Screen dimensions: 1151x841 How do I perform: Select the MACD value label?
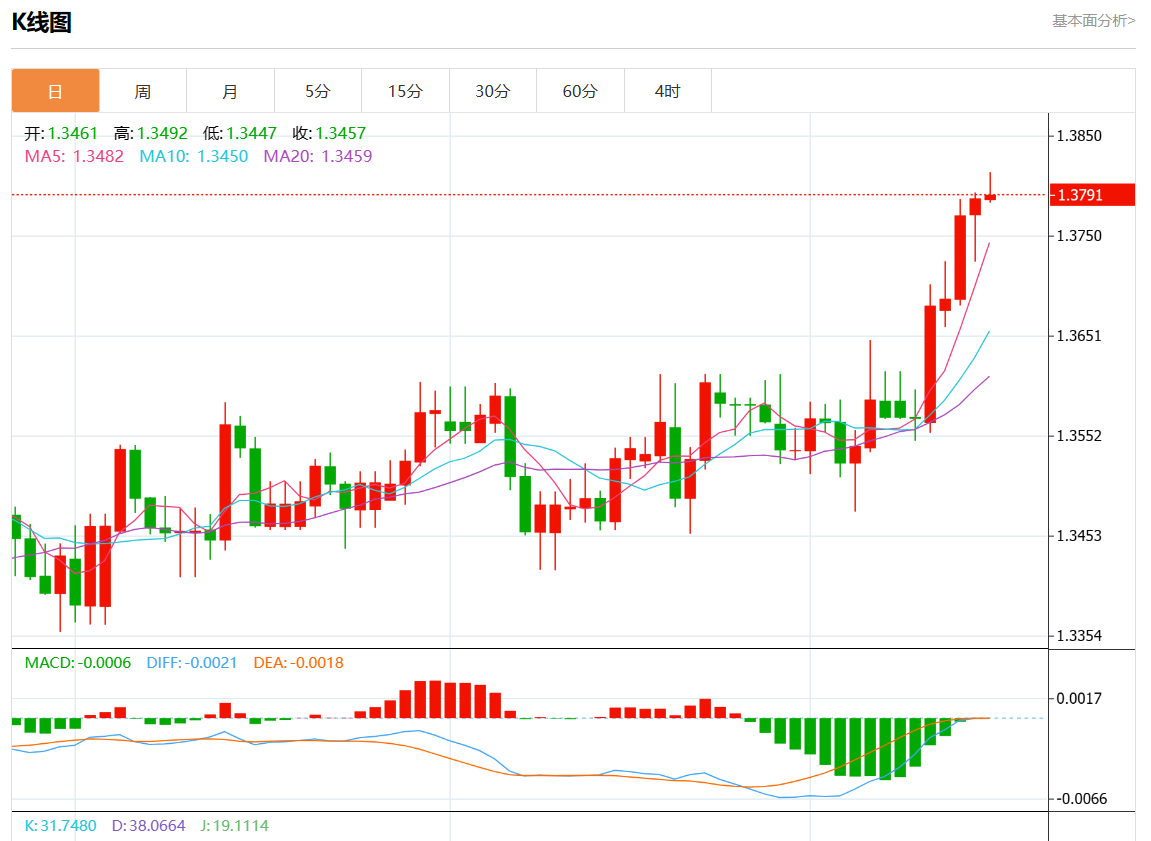(78, 662)
